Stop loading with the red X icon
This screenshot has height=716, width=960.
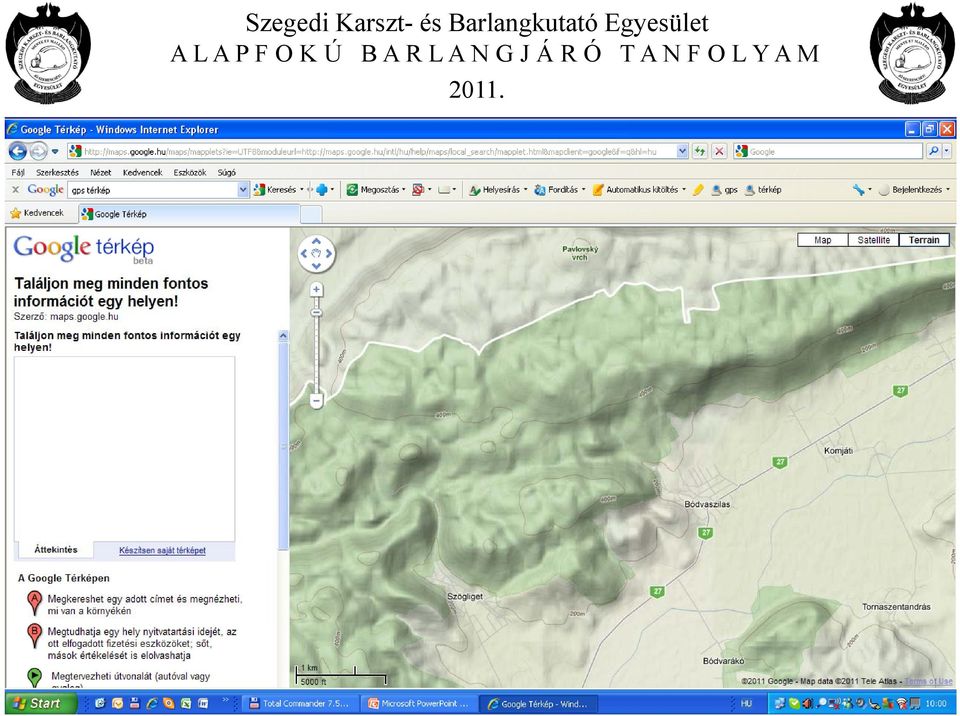coord(719,151)
